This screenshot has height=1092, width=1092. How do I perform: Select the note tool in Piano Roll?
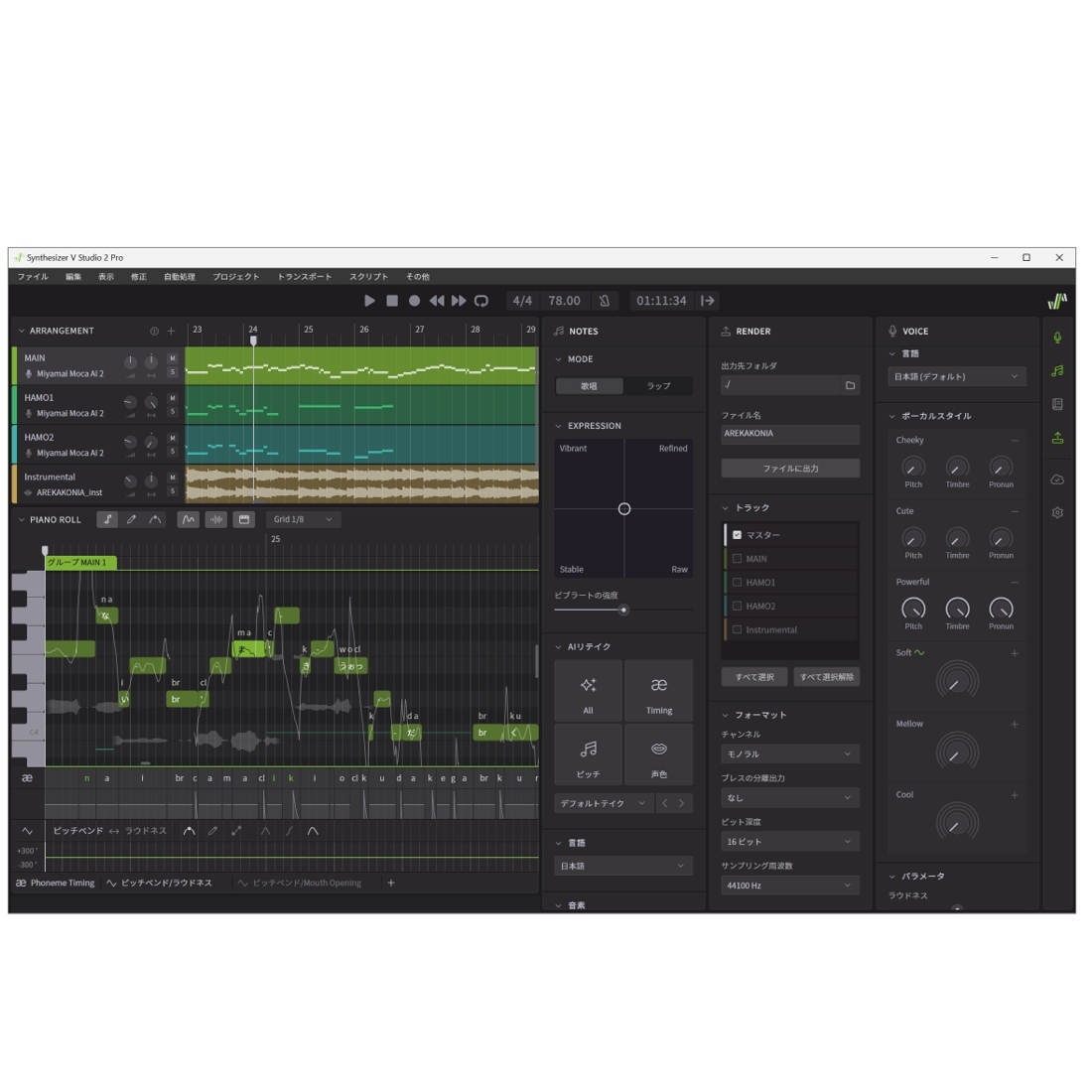[107, 519]
